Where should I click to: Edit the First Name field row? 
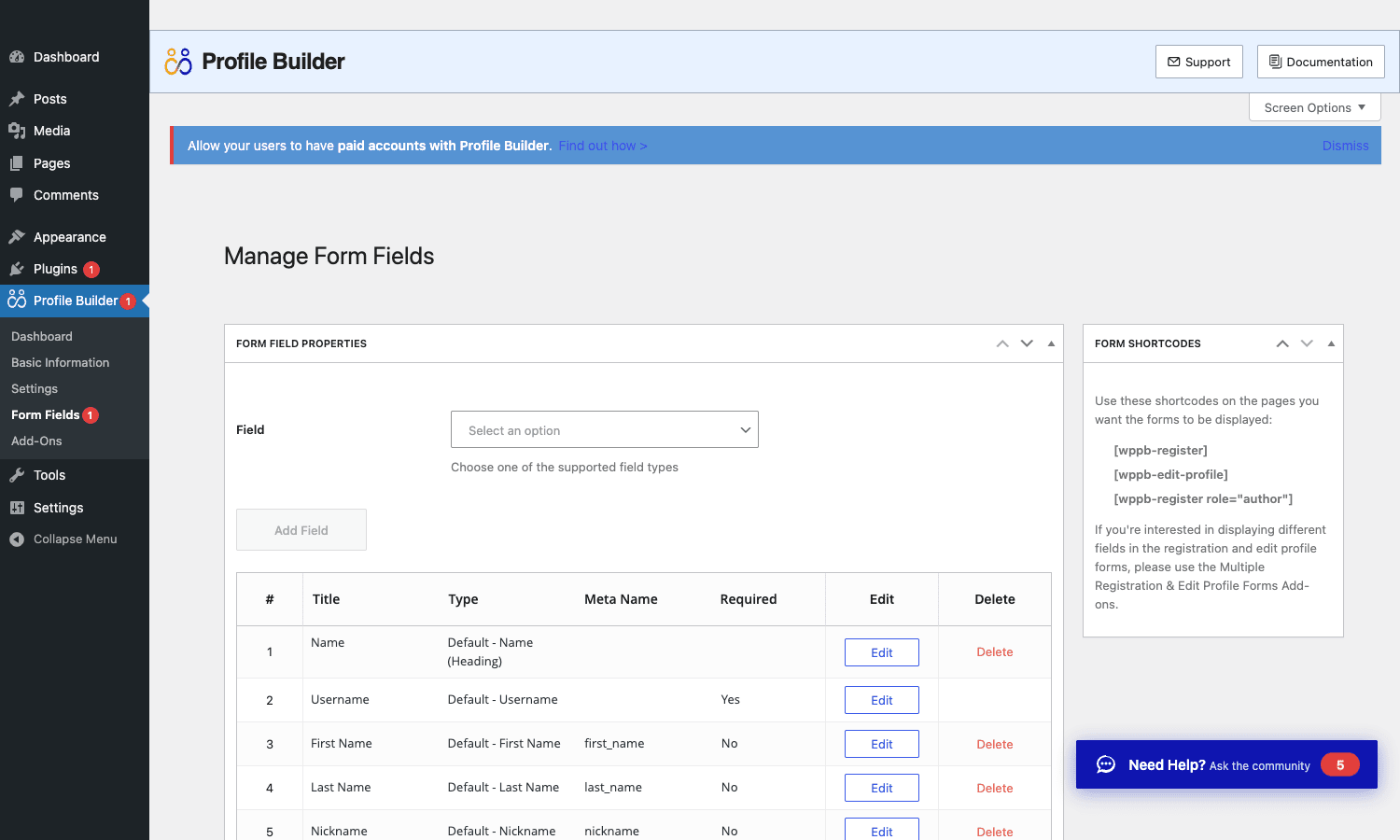tap(882, 744)
